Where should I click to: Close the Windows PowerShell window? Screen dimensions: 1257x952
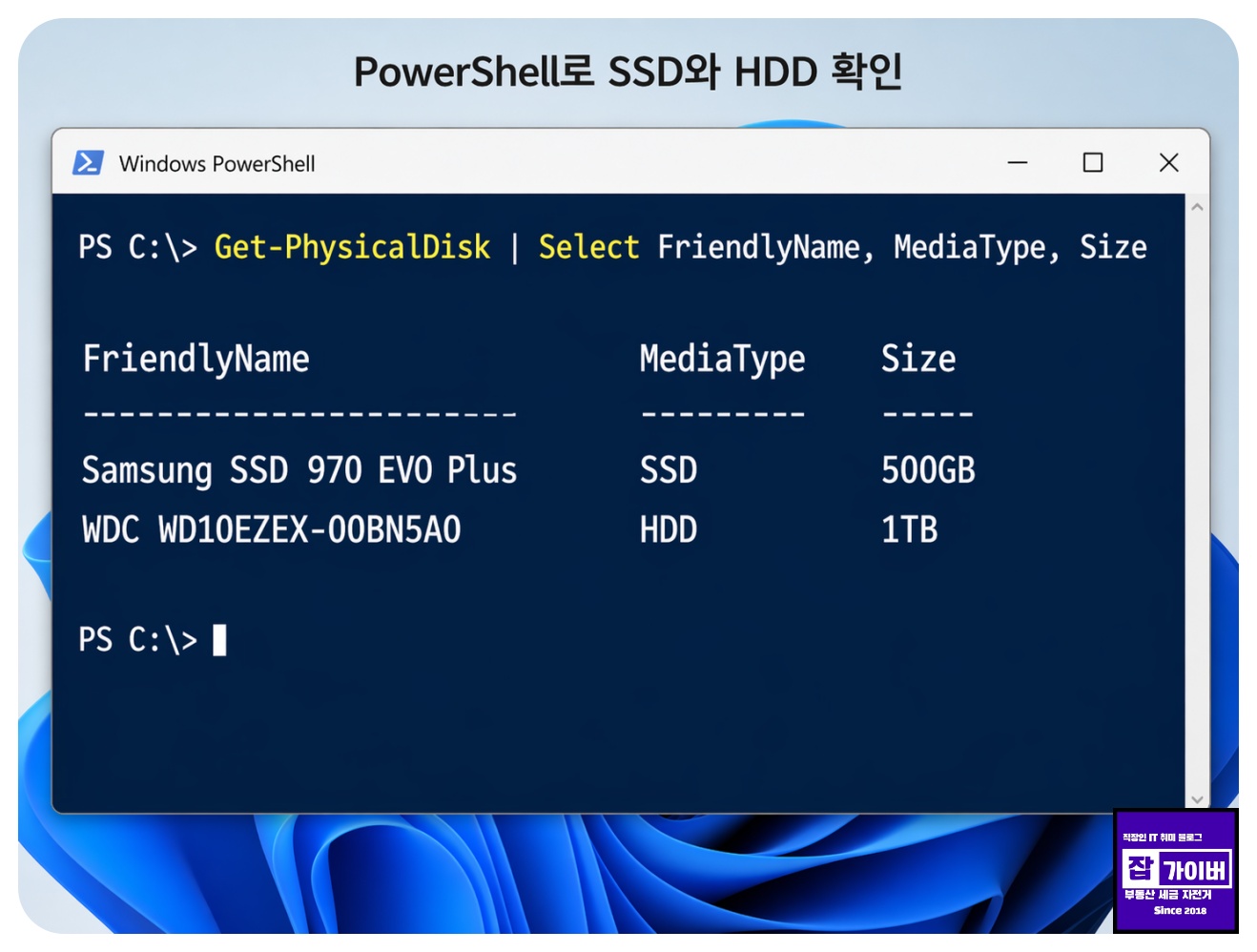click(1169, 163)
